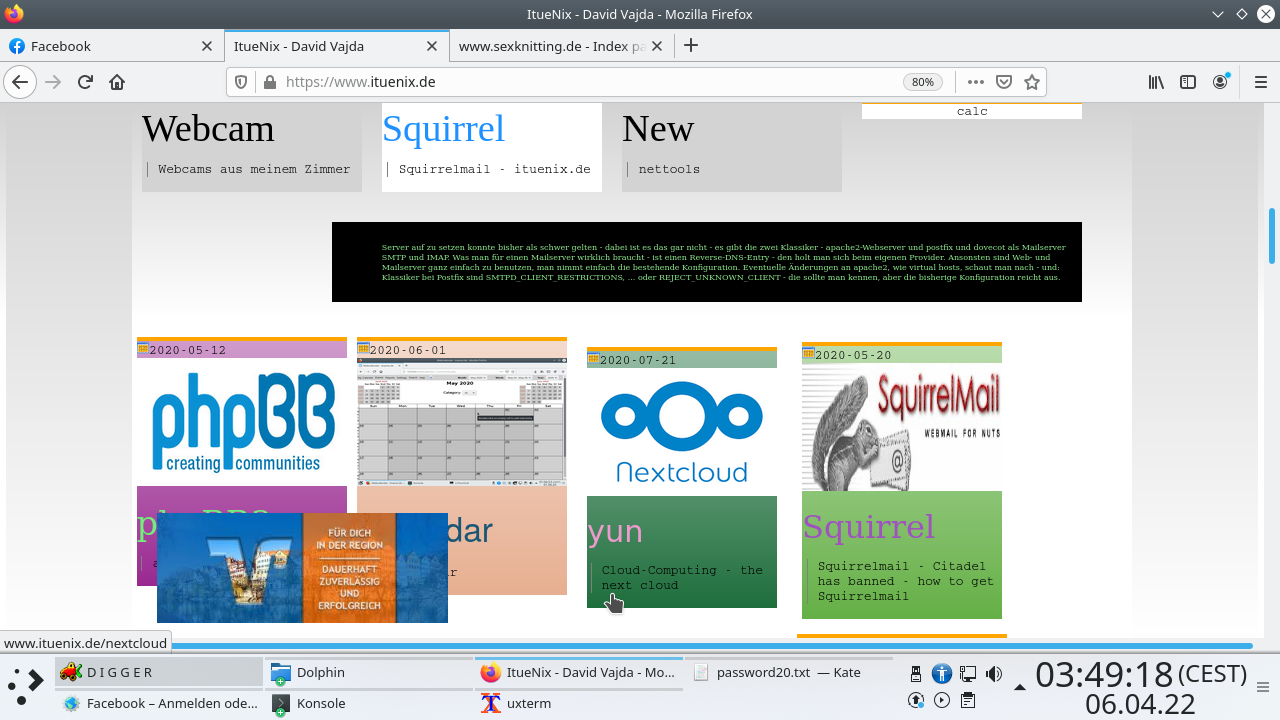Open the Firefox Library icon
The height and width of the screenshot is (720, 1280).
click(1156, 82)
